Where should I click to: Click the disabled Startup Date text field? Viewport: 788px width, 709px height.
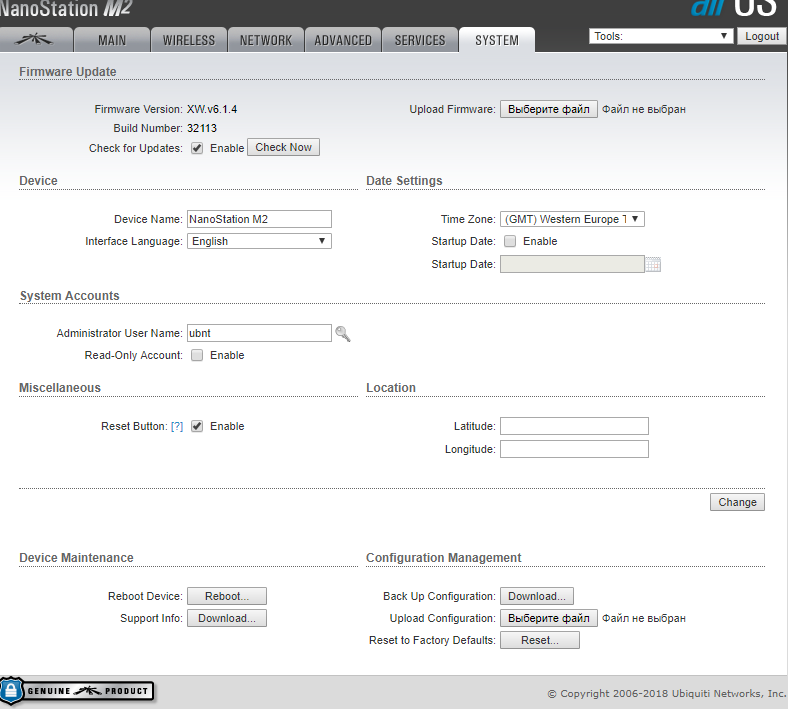pyautogui.click(x=572, y=264)
